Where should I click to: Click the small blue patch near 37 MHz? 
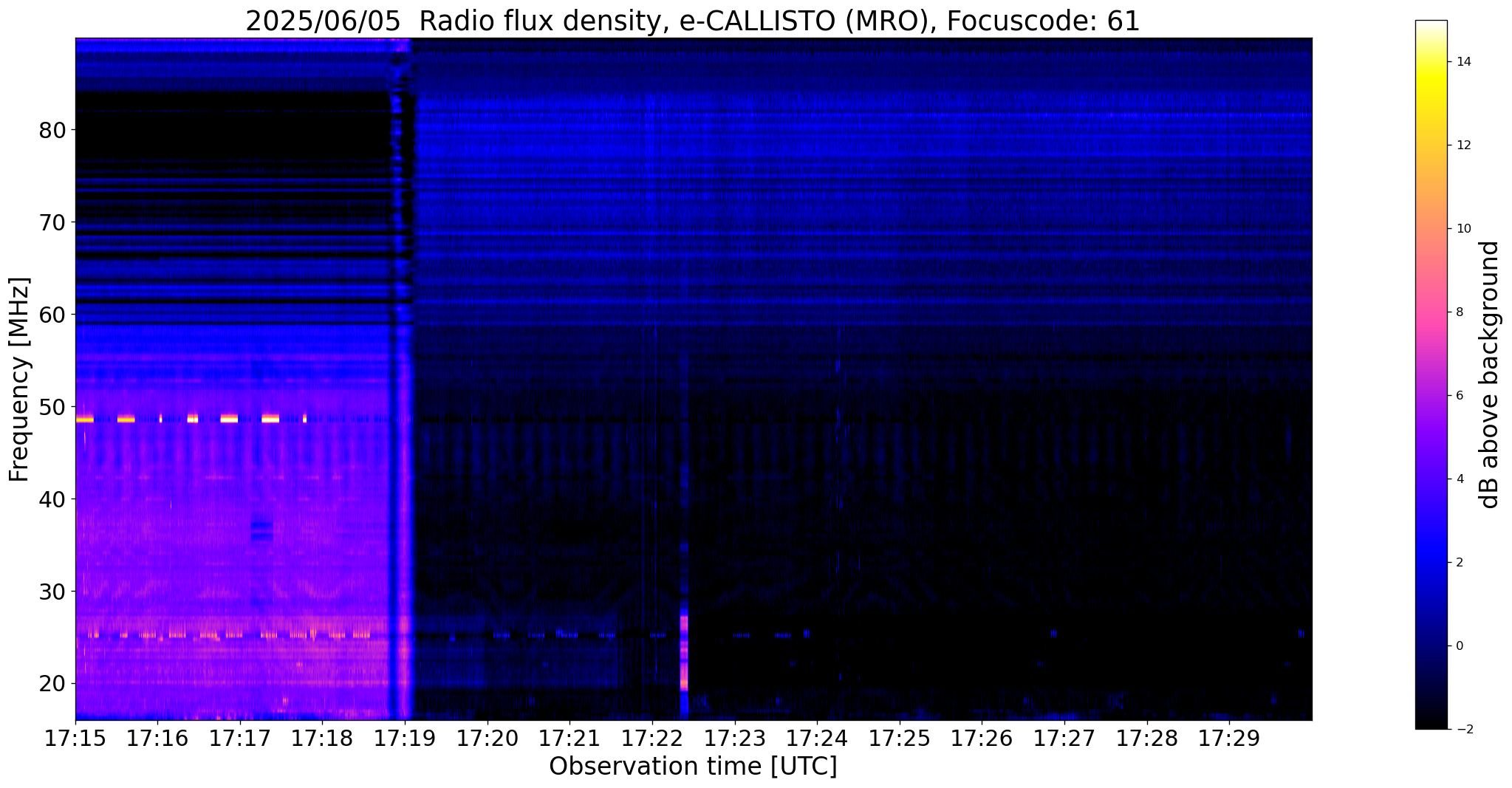(x=261, y=530)
